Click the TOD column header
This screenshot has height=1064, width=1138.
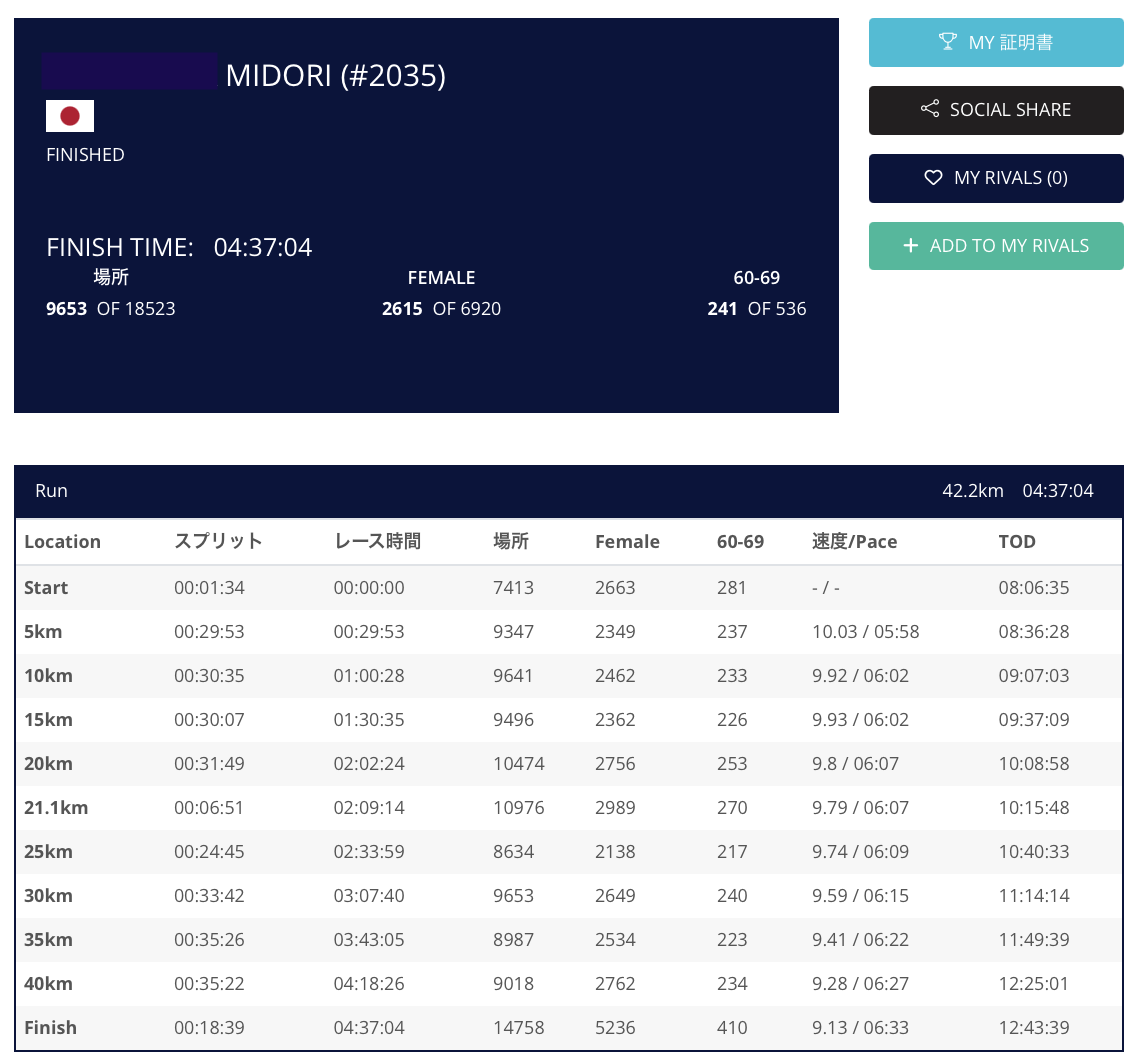tap(1017, 541)
